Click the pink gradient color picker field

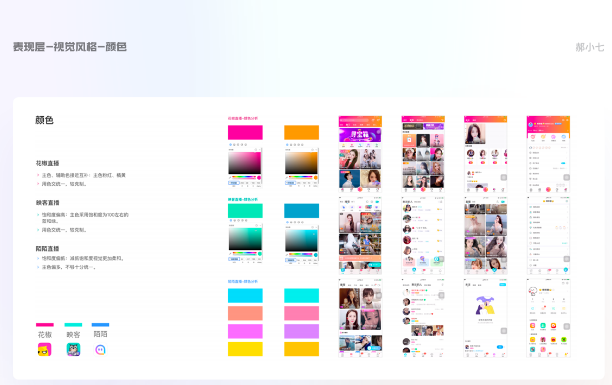coord(245,163)
